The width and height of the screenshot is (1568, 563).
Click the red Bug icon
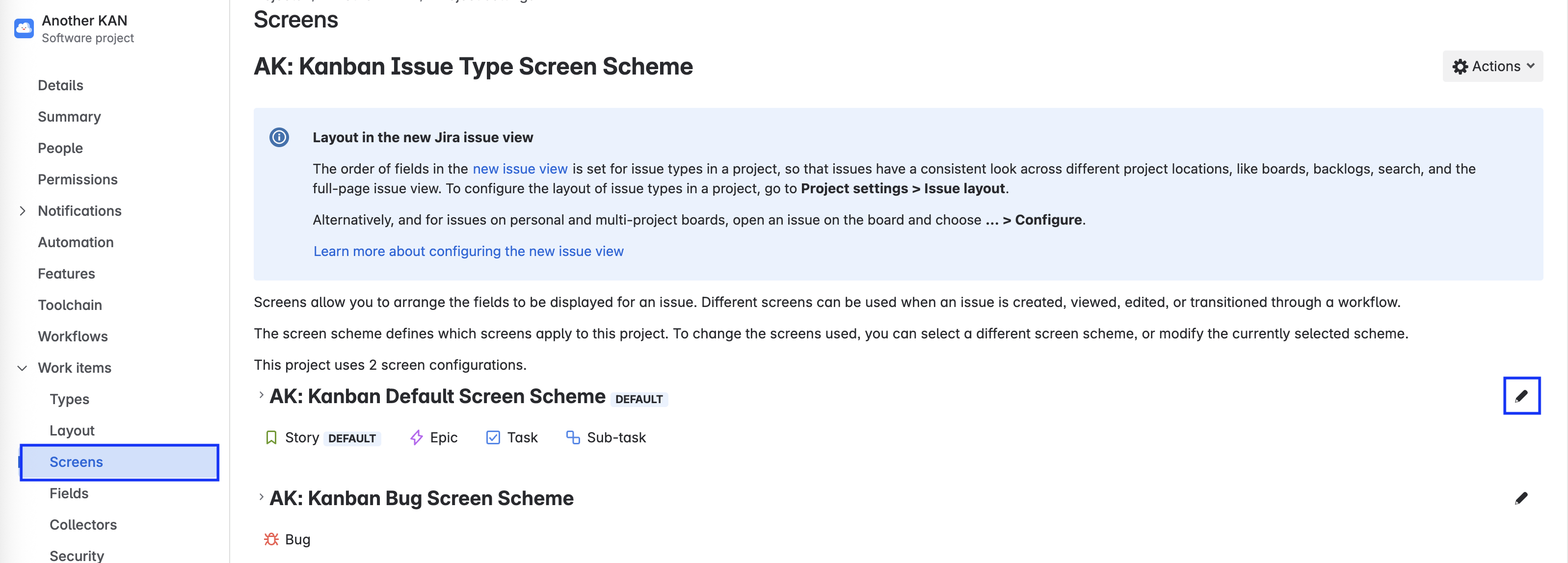click(270, 538)
